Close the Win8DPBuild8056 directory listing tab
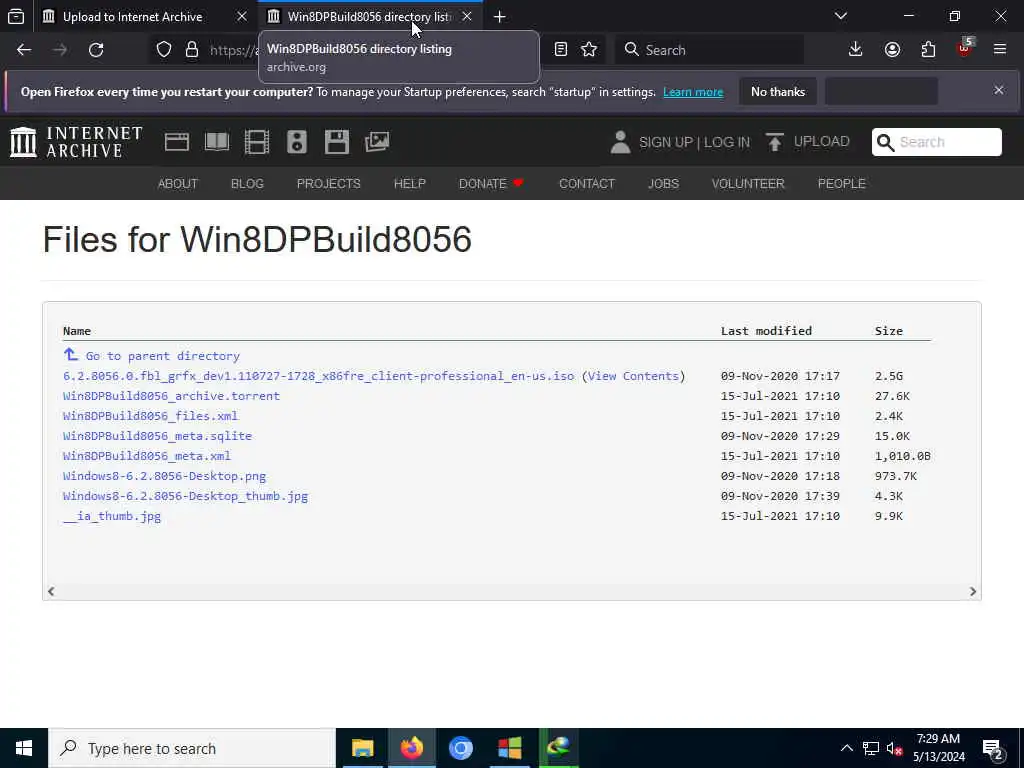 point(467,17)
